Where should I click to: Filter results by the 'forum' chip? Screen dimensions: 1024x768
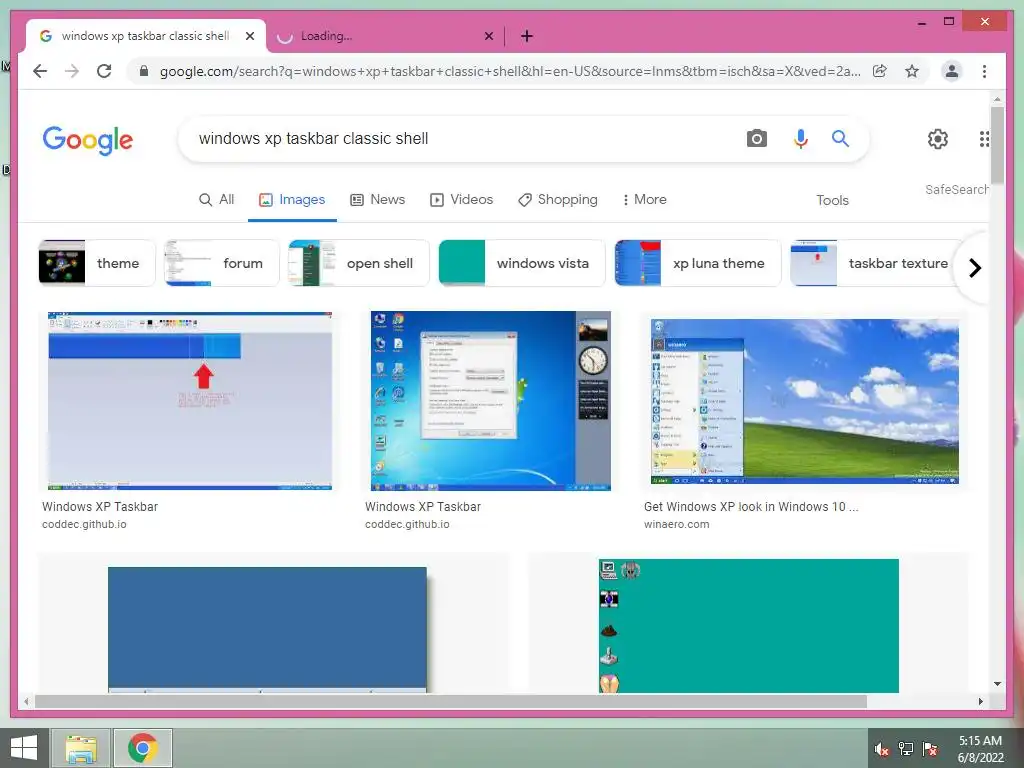pos(221,263)
